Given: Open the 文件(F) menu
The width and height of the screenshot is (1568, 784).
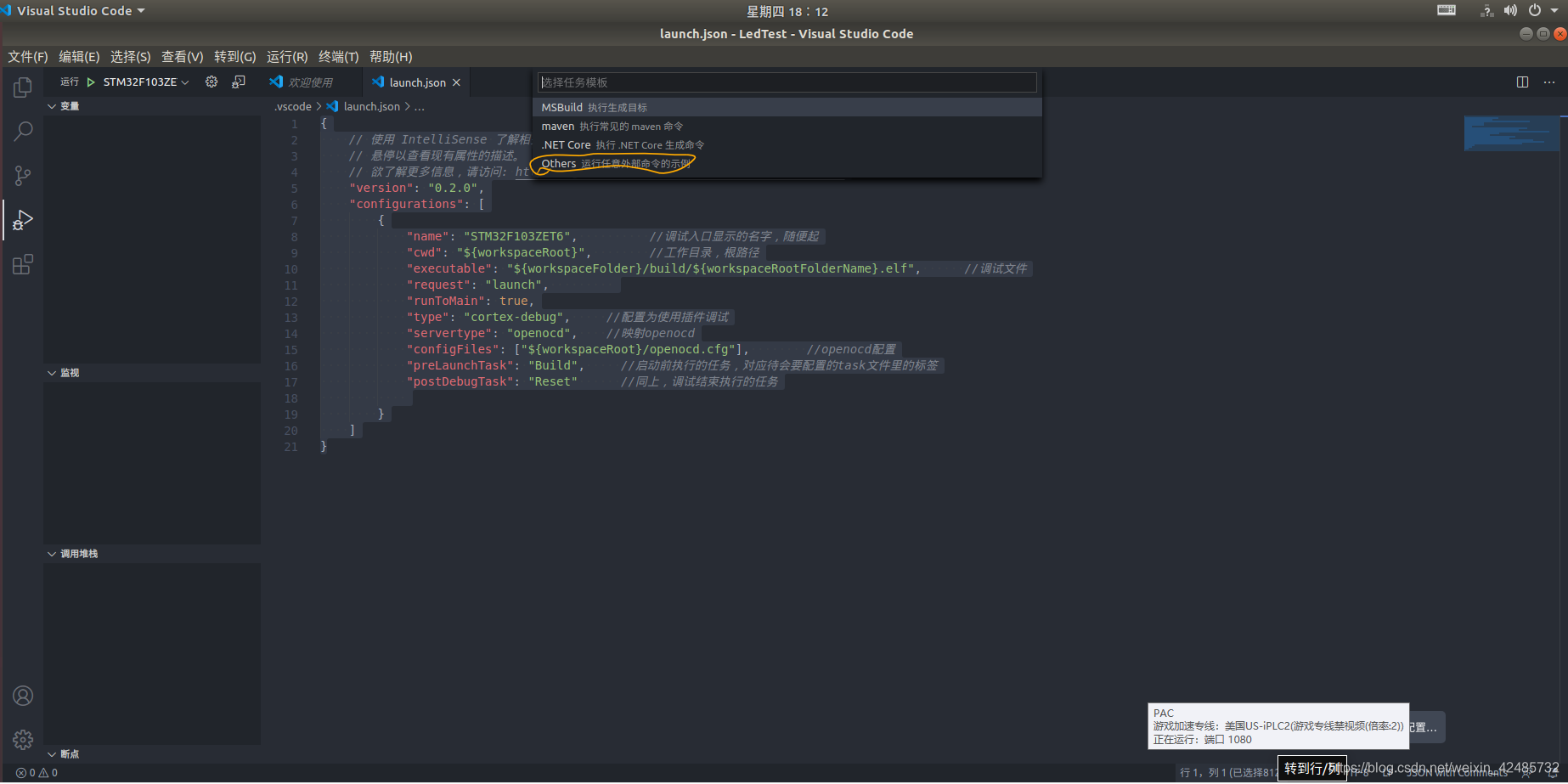Looking at the screenshot, I should 28,57.
